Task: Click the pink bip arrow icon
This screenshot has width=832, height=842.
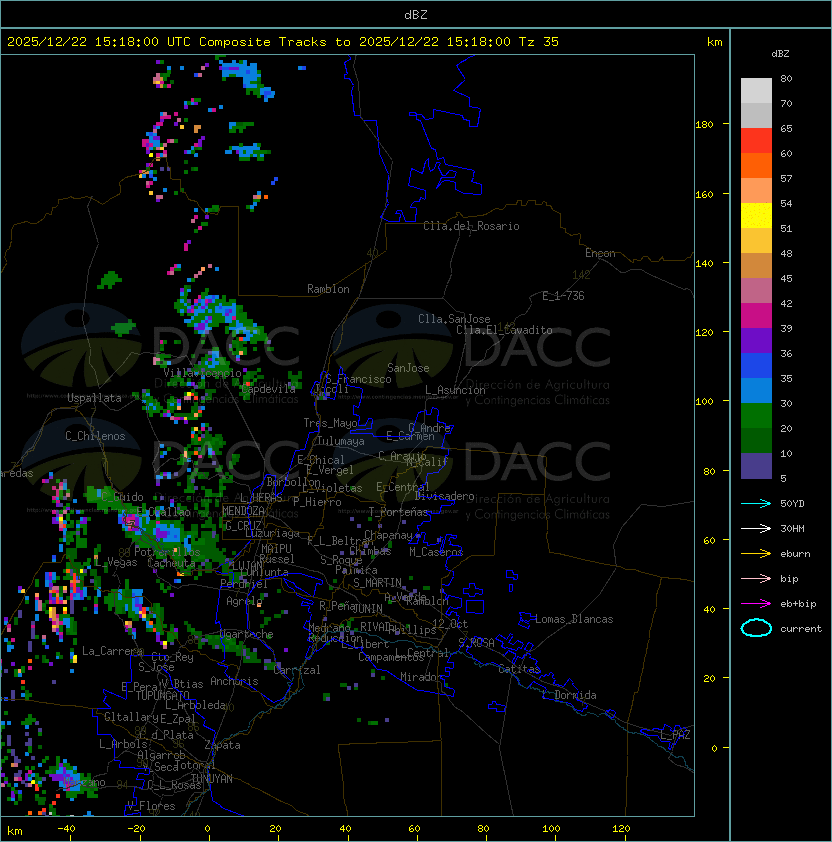Action: pos(756,578)
